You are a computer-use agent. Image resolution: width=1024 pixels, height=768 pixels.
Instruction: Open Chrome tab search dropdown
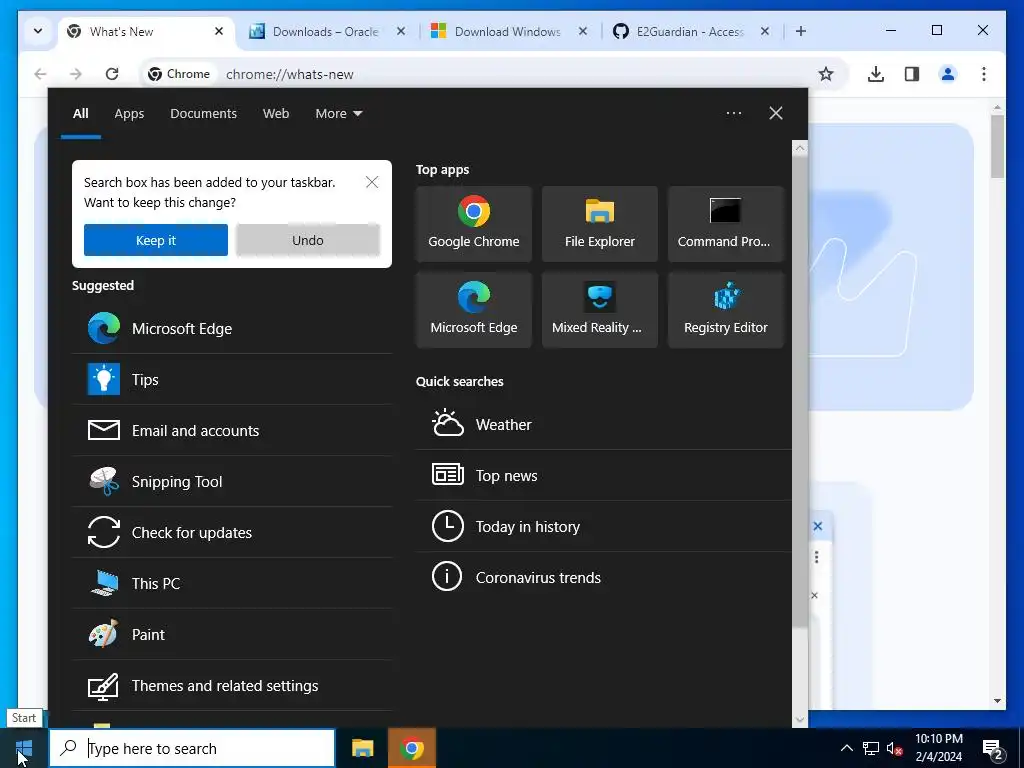38,31
